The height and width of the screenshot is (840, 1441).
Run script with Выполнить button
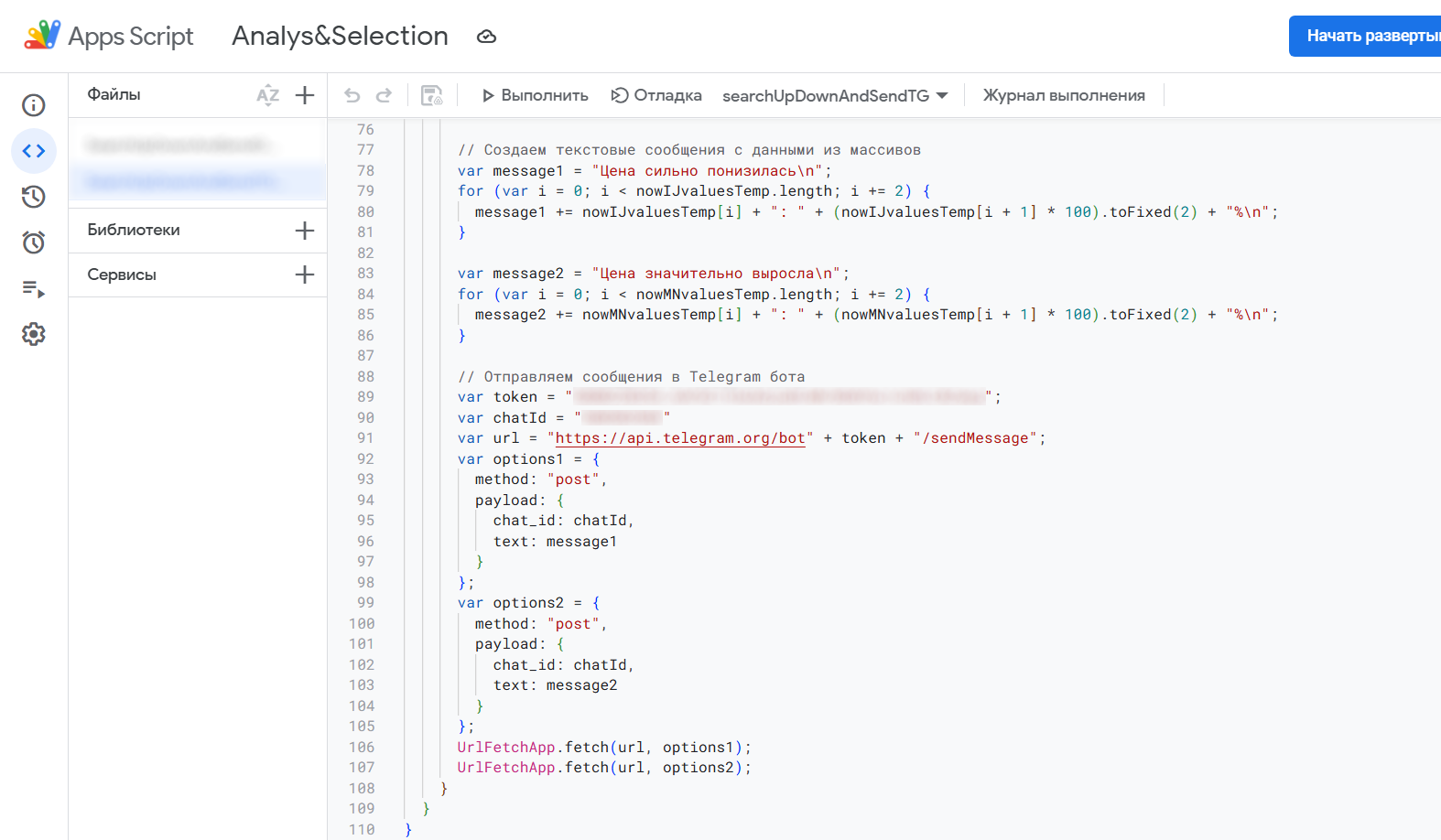click(x=535, y=95)
